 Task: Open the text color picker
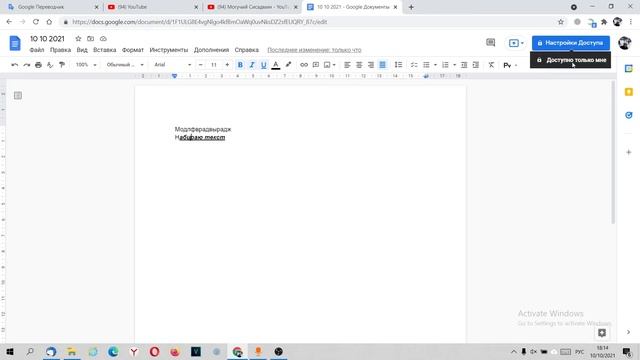[276, 65]
